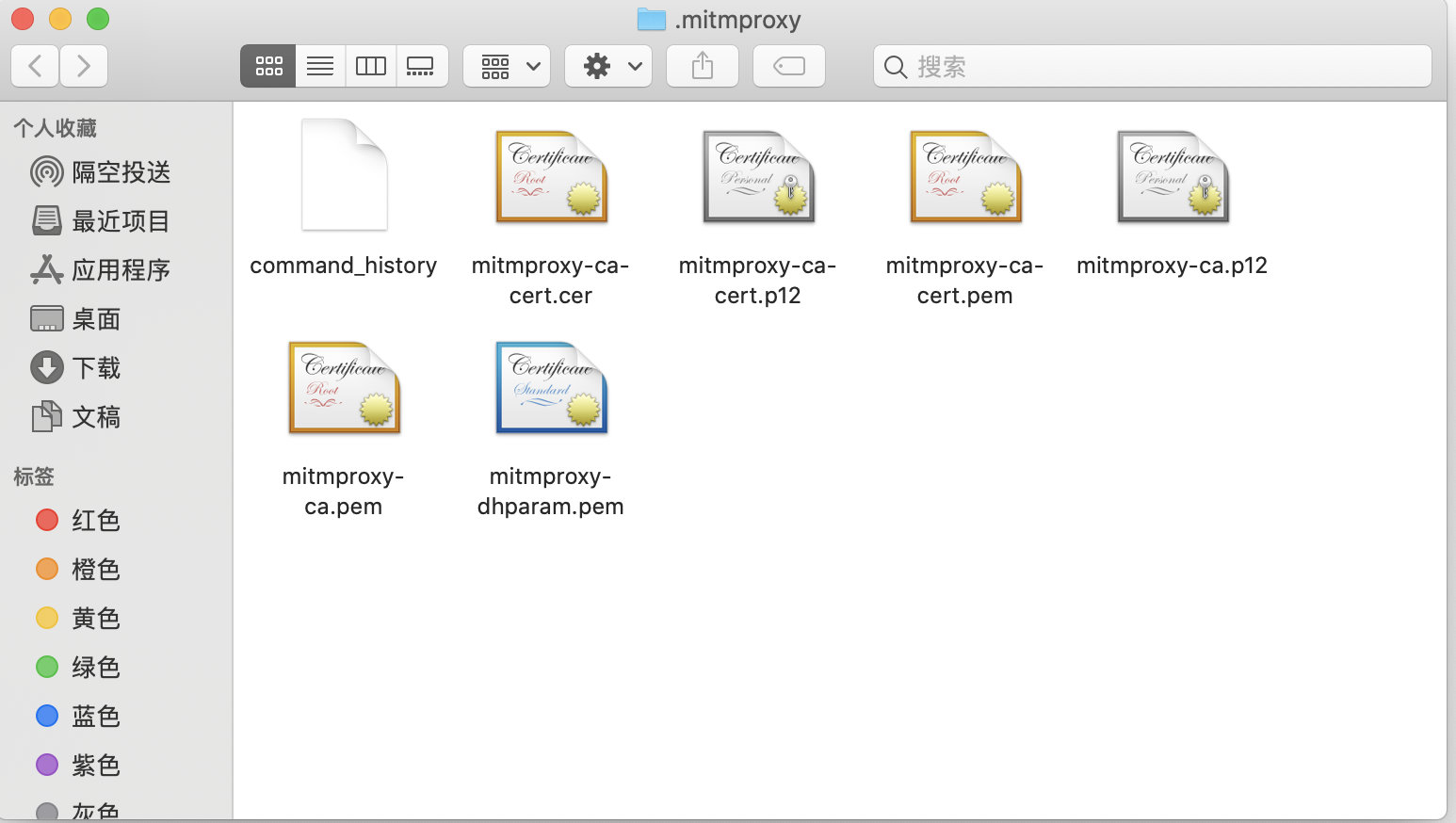1456x823 pixels.
Task: Switch to gallery view
Action: click(x=421, y=66)
